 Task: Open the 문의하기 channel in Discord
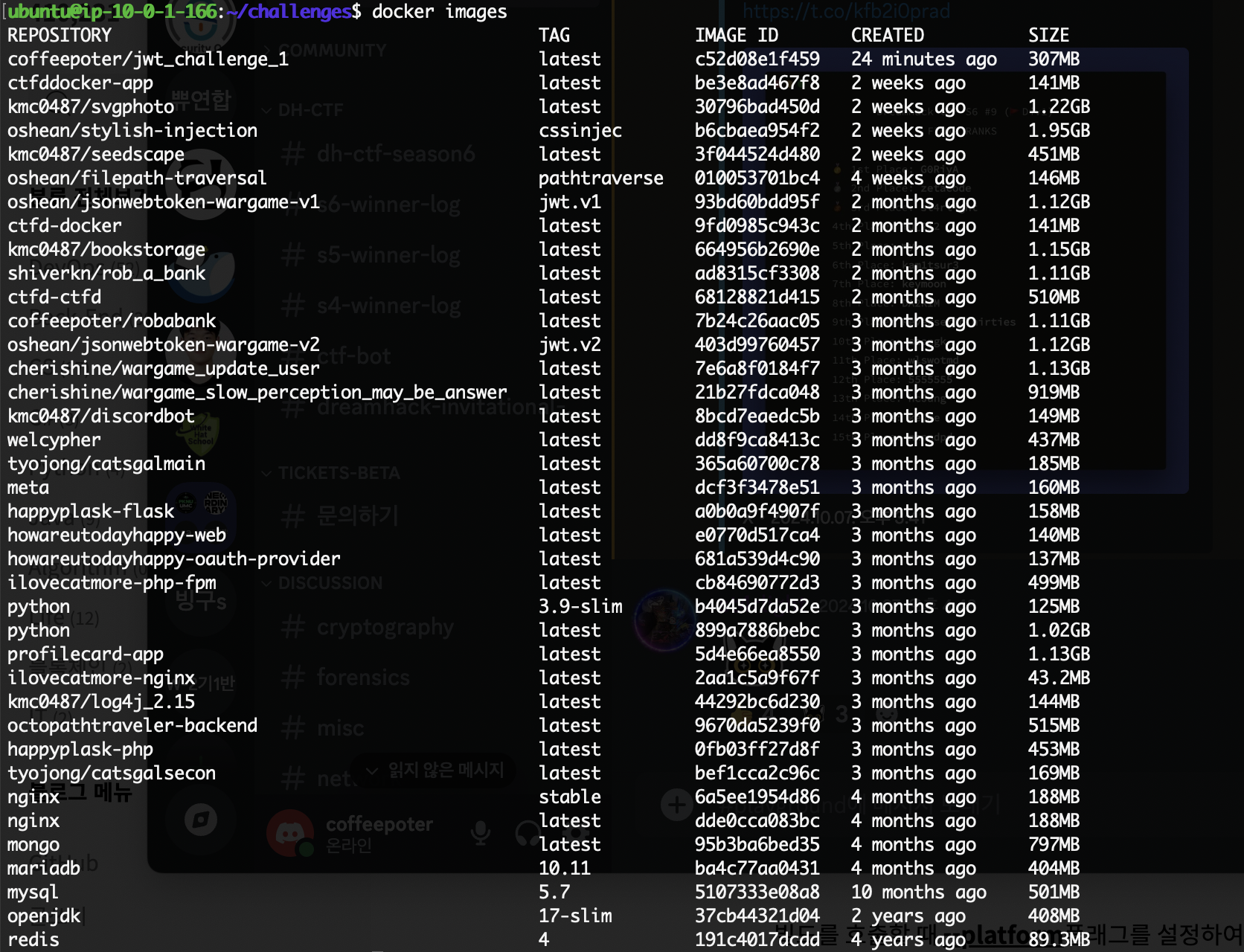pyautogui.click(x=341, y=515)
